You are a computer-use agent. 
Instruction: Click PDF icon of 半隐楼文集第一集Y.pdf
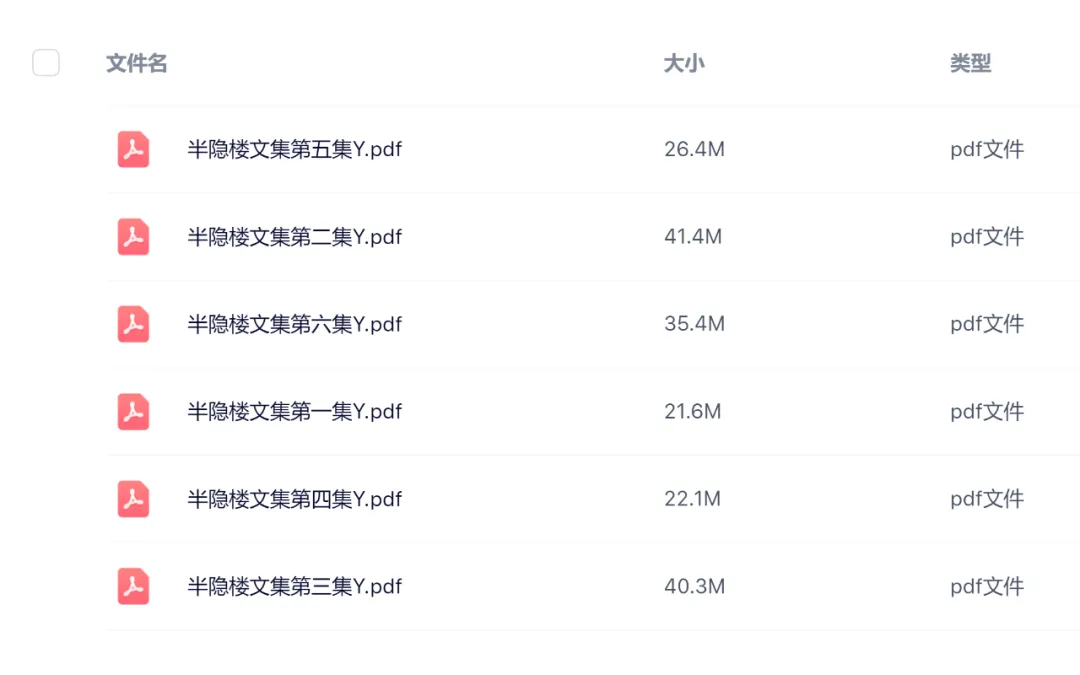(133, 411)
